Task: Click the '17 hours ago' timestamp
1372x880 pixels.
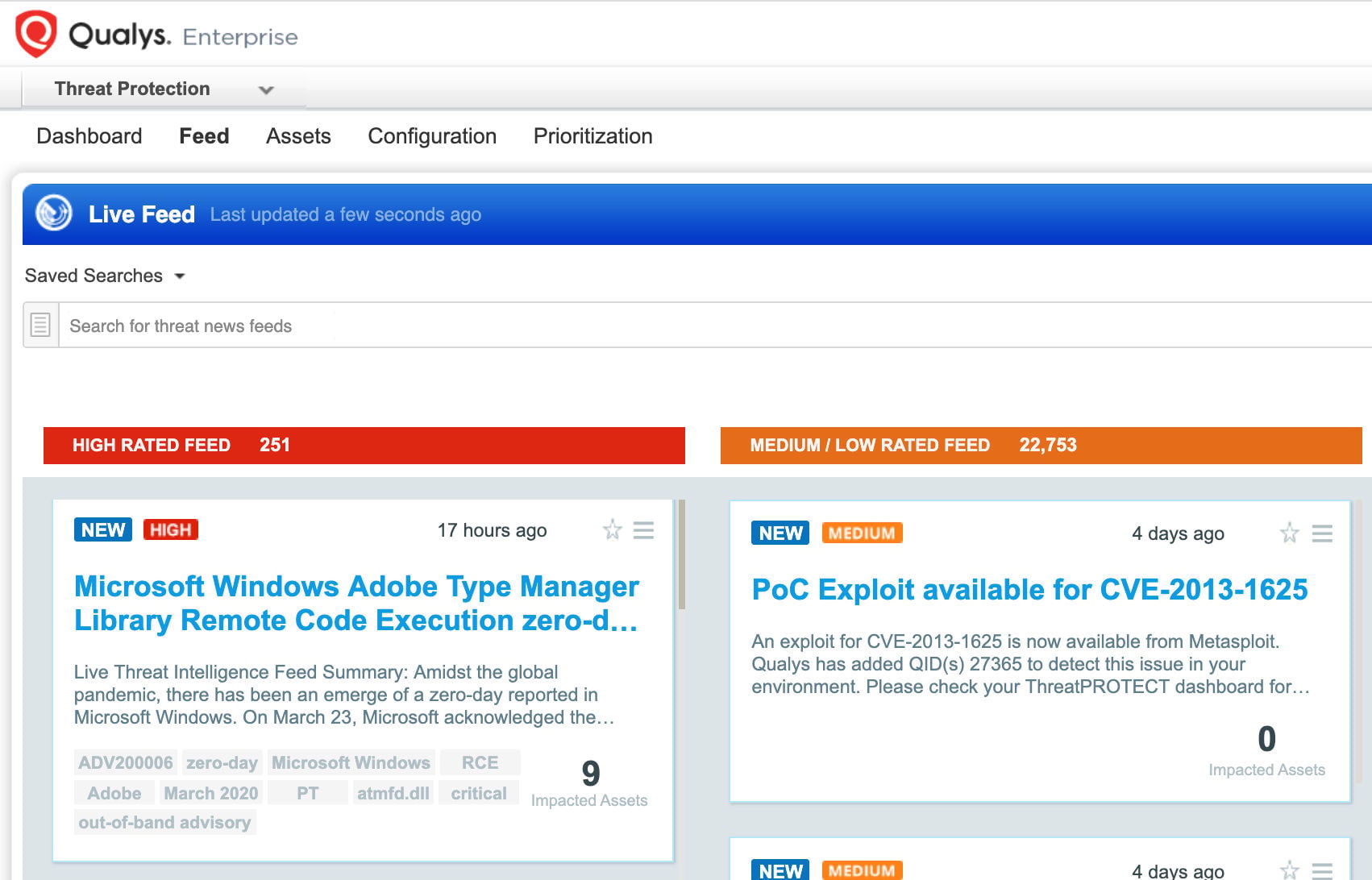Action: coord(492,530)
